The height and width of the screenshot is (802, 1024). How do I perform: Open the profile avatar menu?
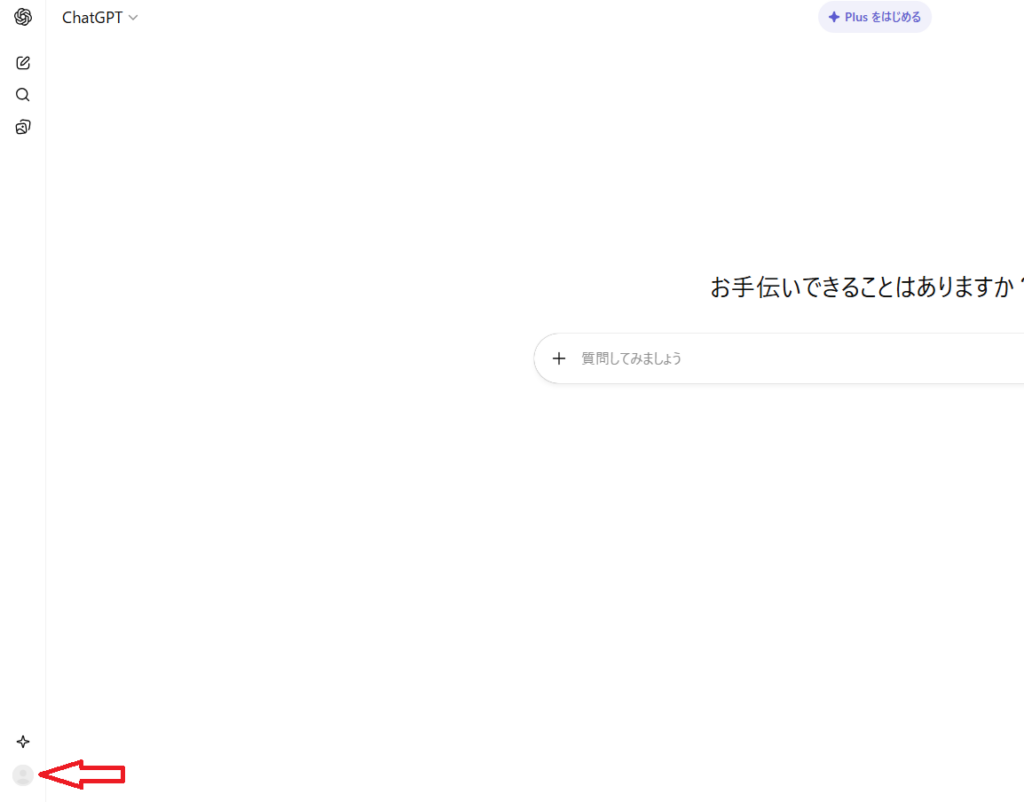pyautogui.click(x=23, y=775)
